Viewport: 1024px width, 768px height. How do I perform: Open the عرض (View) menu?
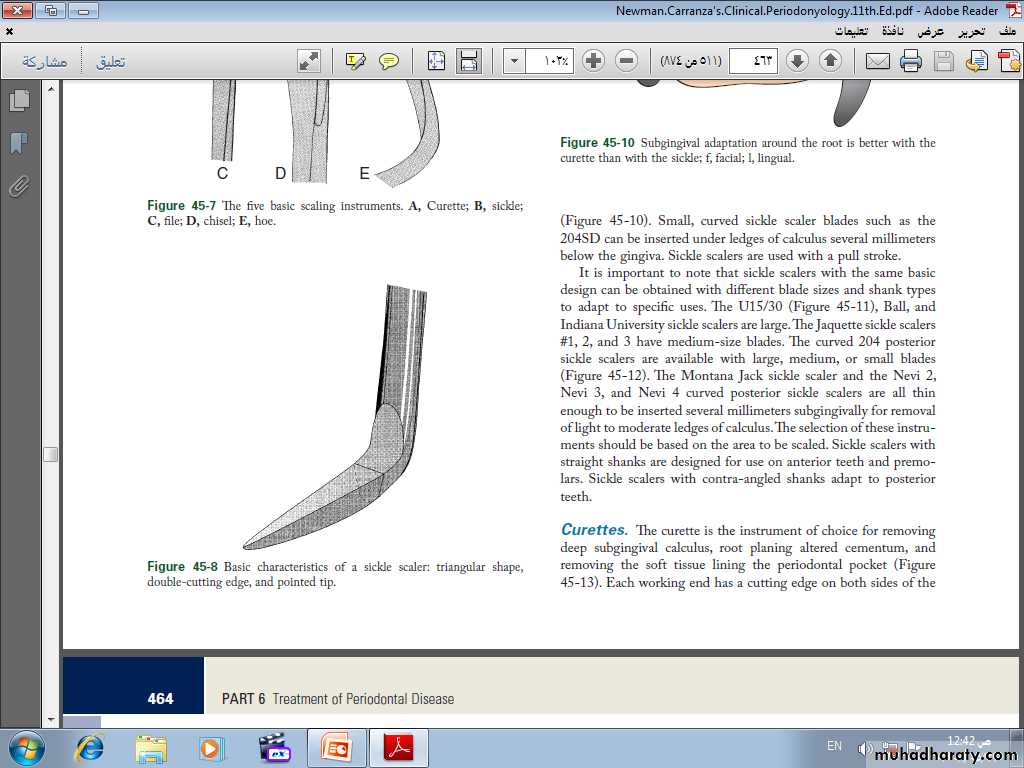tap(931, 31)
